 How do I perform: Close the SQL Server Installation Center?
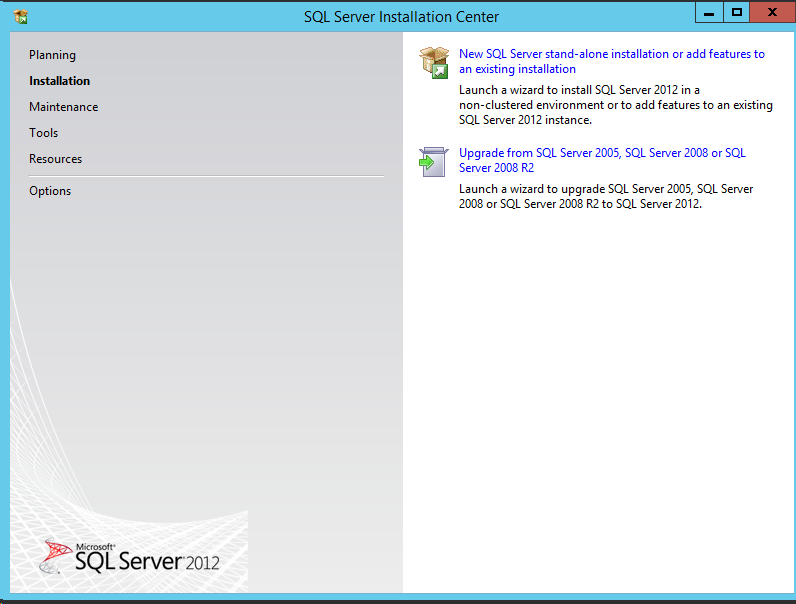click(x=773, y=12)
